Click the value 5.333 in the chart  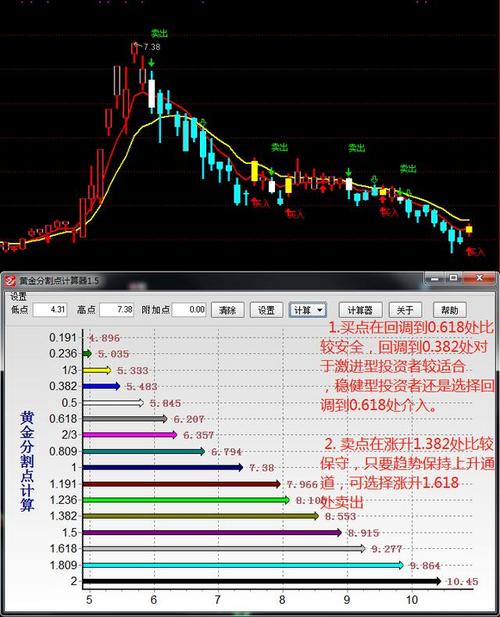pyautogui.click(x=133, y=371)
